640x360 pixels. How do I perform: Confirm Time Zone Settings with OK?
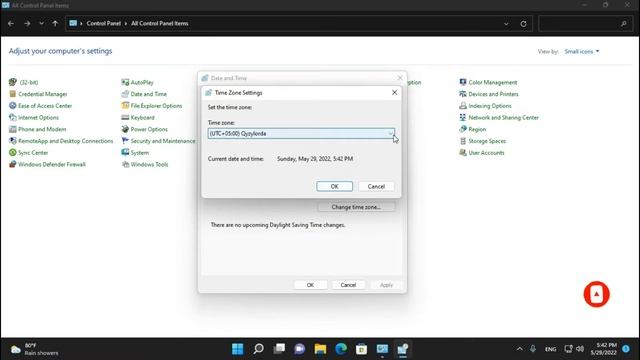(334, 186)
